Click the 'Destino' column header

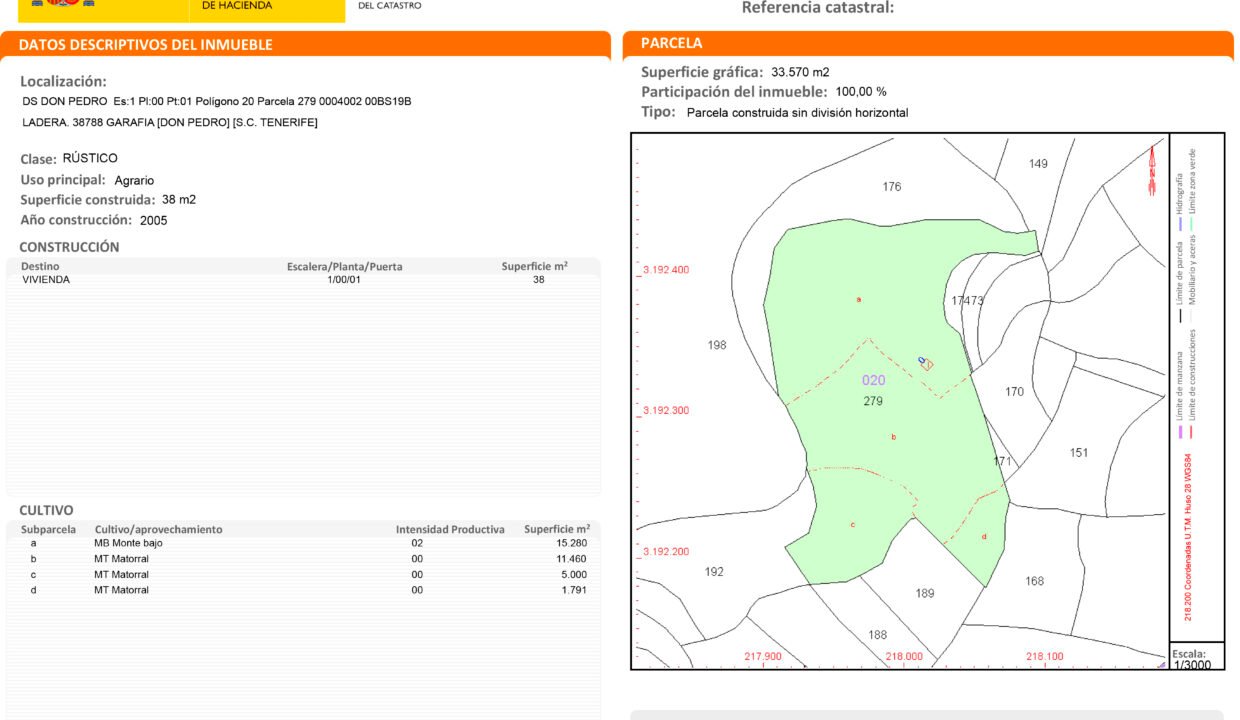tap(40, 267)
